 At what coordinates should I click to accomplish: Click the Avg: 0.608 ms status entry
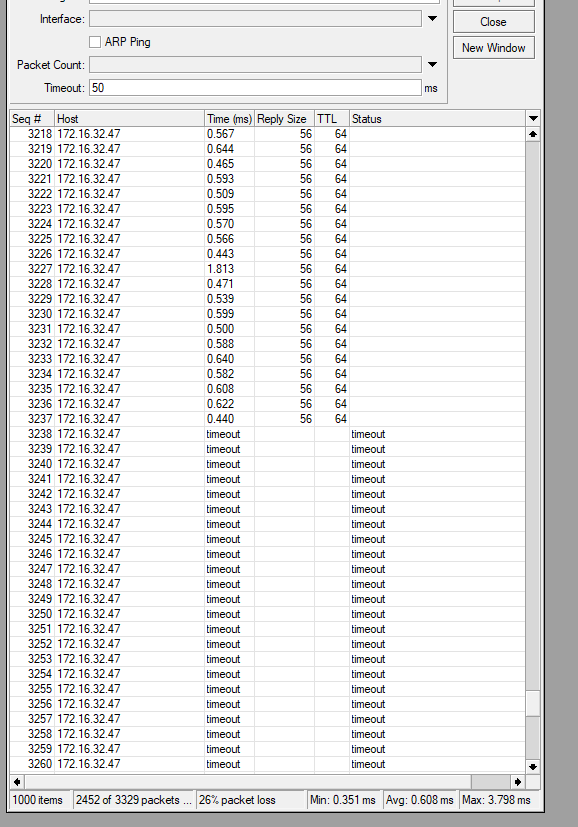pos(421,800)
